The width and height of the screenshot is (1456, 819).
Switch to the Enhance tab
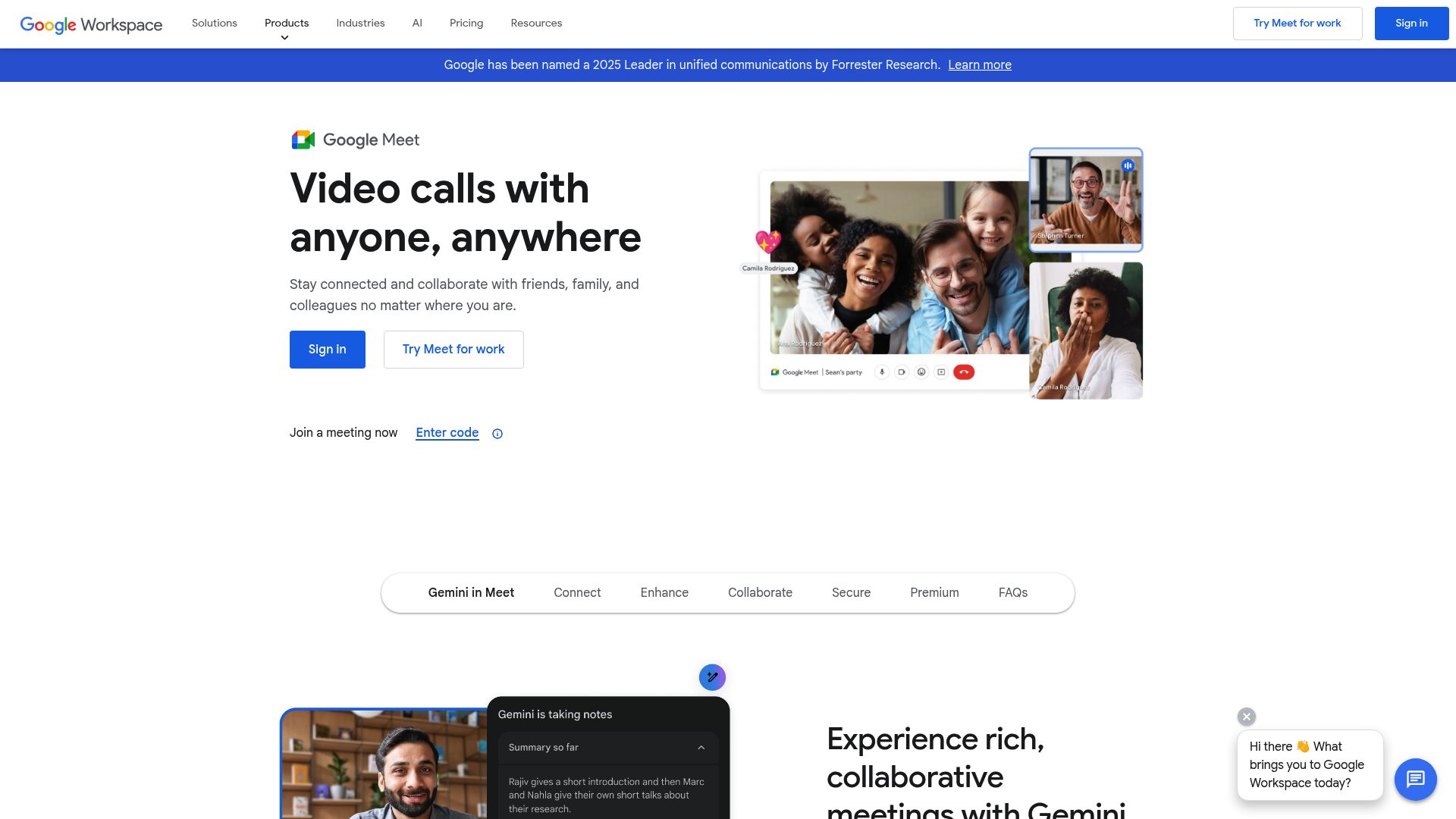pyautogui.click(x=664, y=593)
